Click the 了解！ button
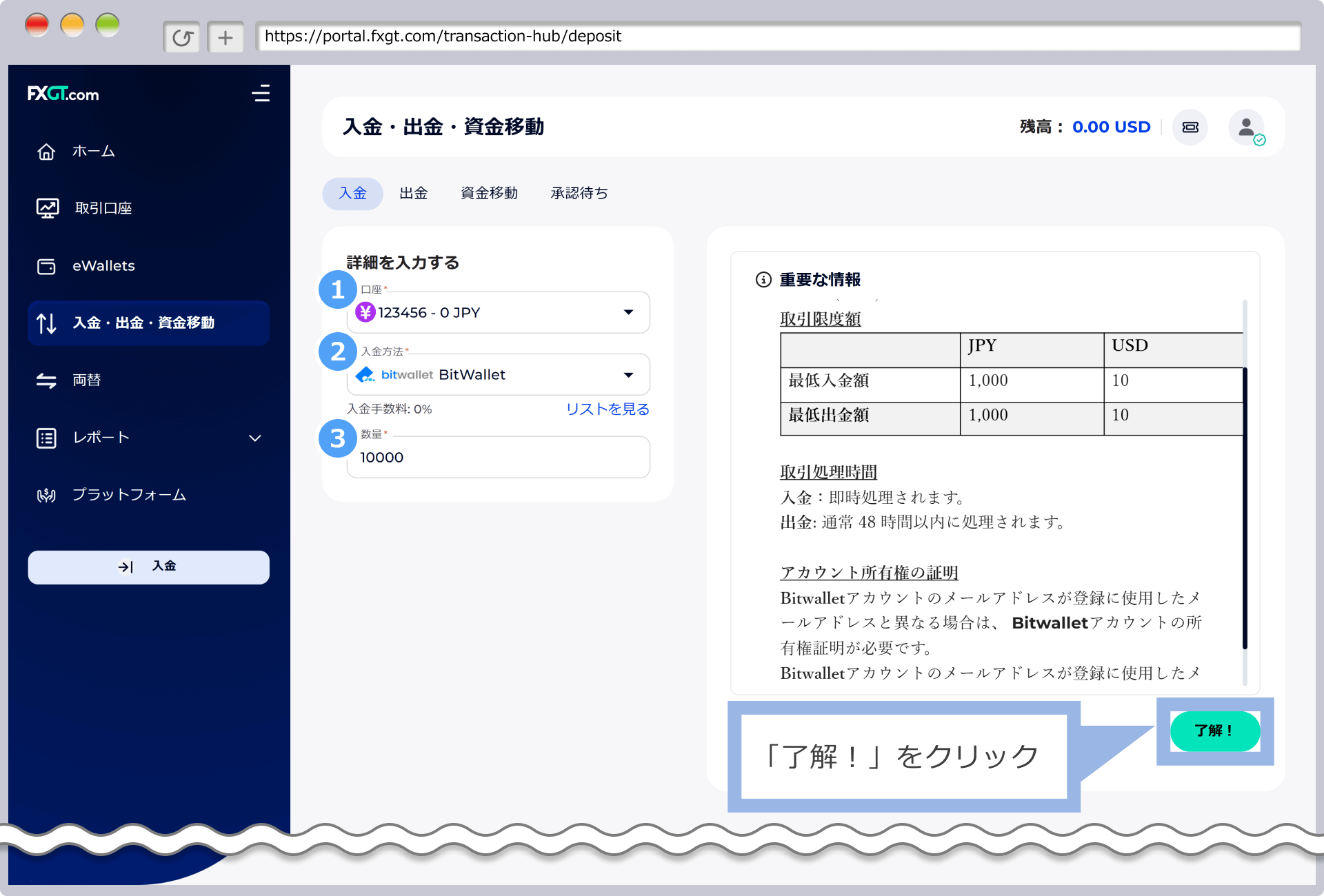This screenshot has width=1324, height=896. pyautogui.click(x=1215, y=731)
